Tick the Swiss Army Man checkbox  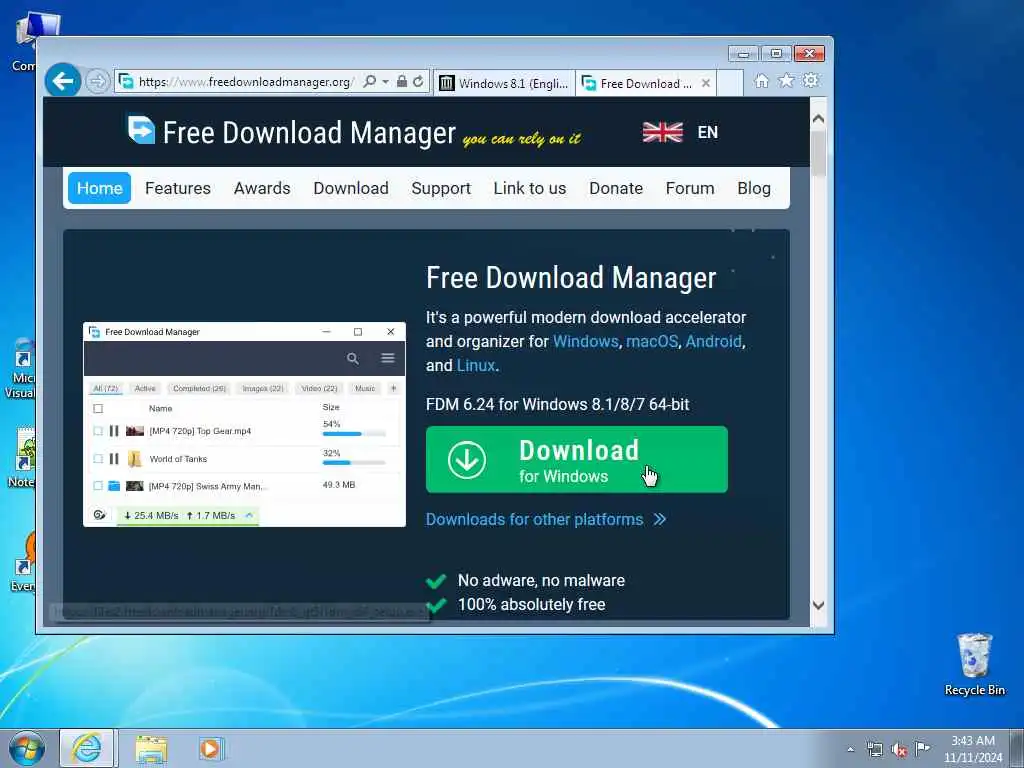(x=98, y=486)
